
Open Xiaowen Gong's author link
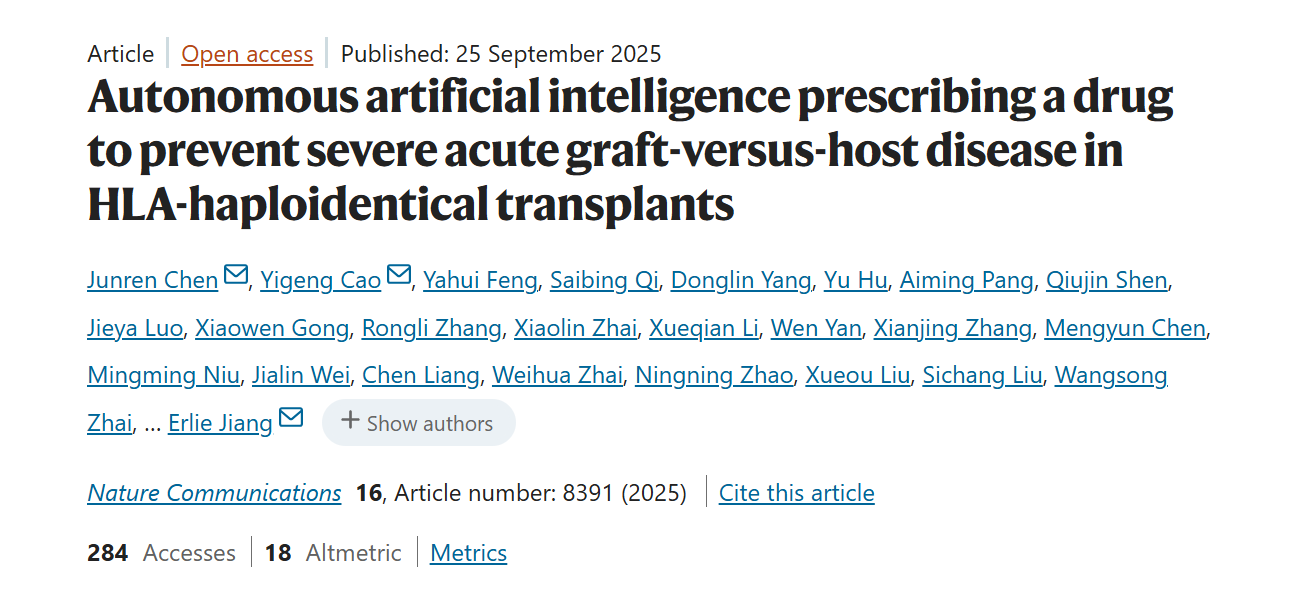pos(272,328)
